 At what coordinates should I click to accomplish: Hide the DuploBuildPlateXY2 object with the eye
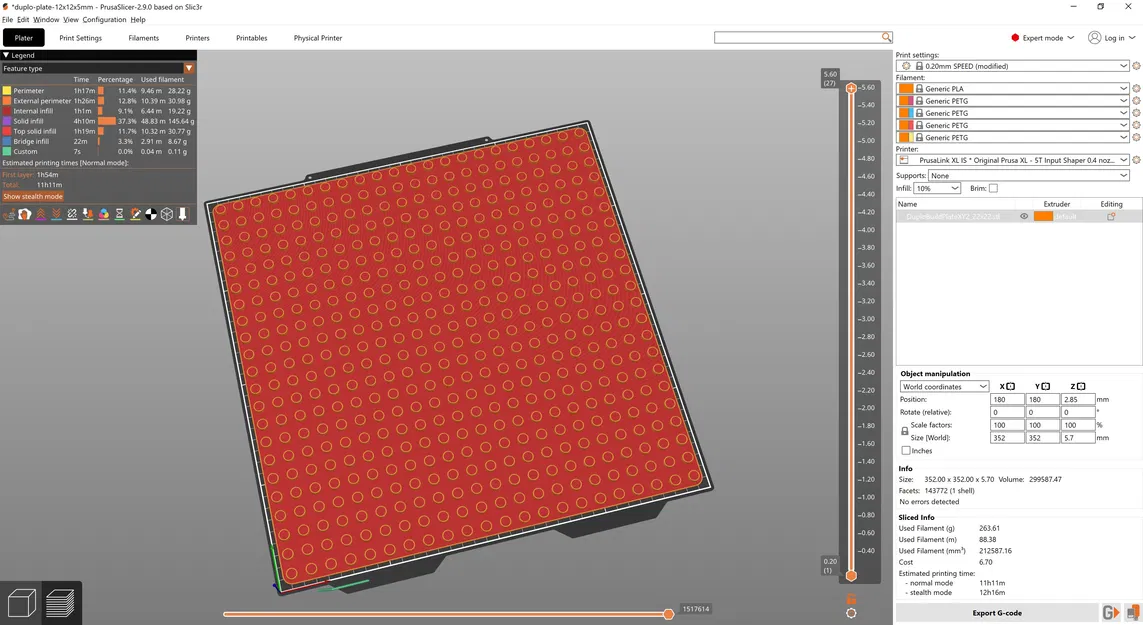tap(1024, 215)
